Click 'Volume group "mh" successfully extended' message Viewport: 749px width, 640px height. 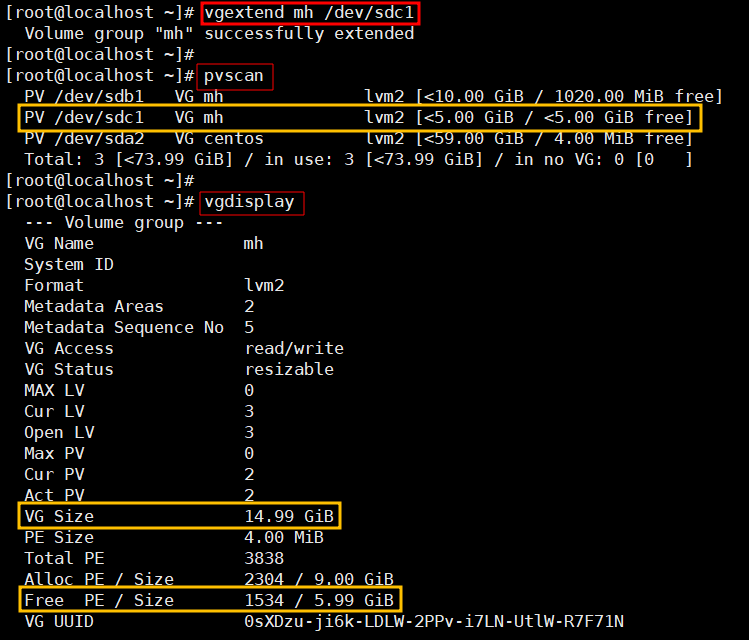point(219,33)
